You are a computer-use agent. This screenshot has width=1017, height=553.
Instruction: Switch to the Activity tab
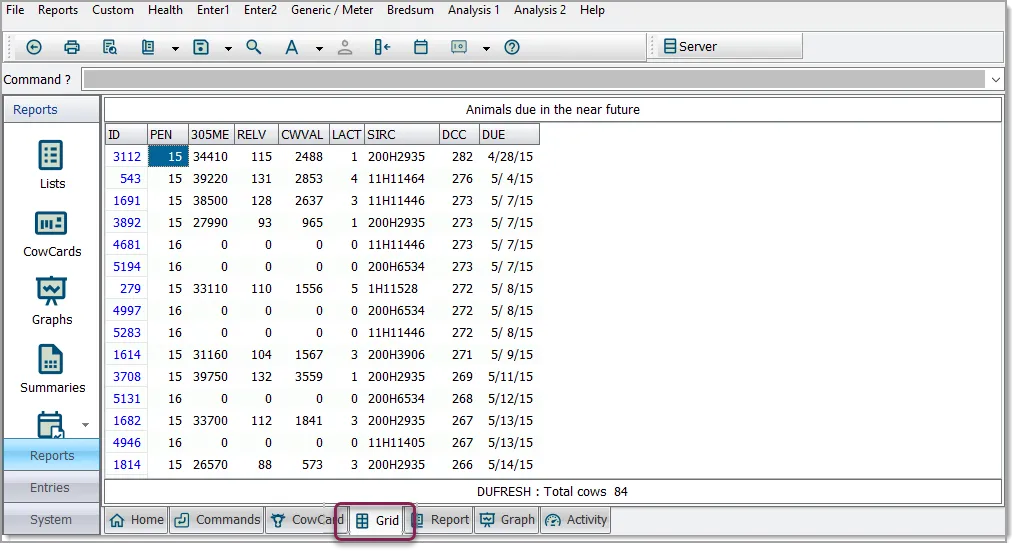tap(576, 520)
